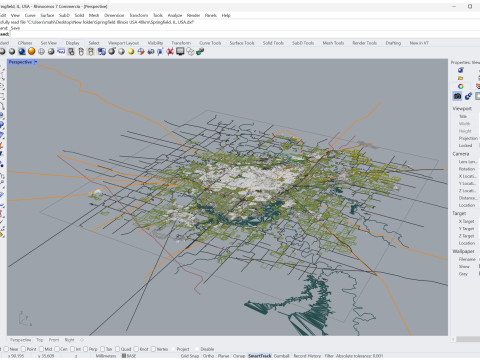Toggle Tan object snap checkbox
480x360 pixels.
102,349
